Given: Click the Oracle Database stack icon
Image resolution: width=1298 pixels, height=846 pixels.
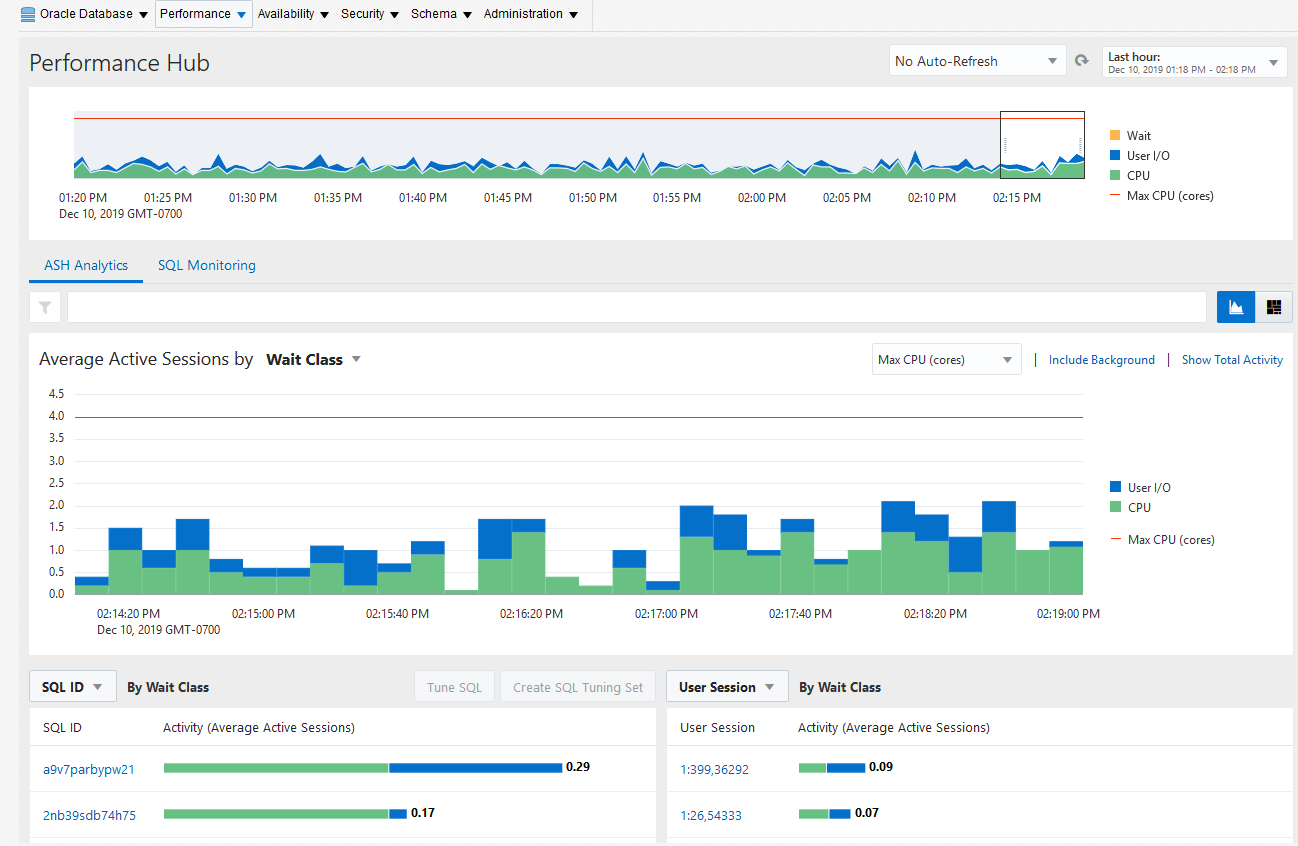Looking at the screenshot, I should click(28, 14).
